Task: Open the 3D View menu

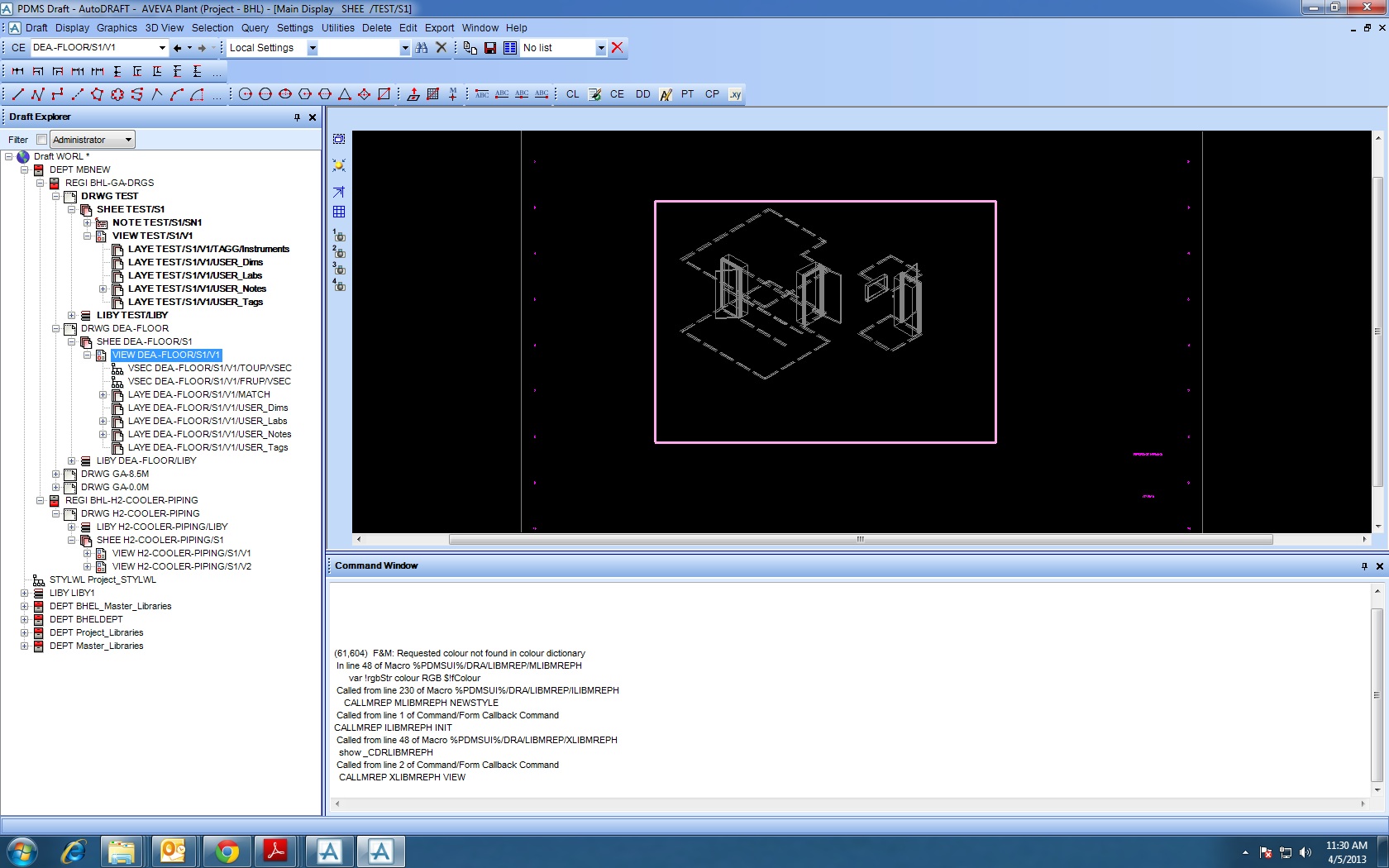Action: coord(165,28)
